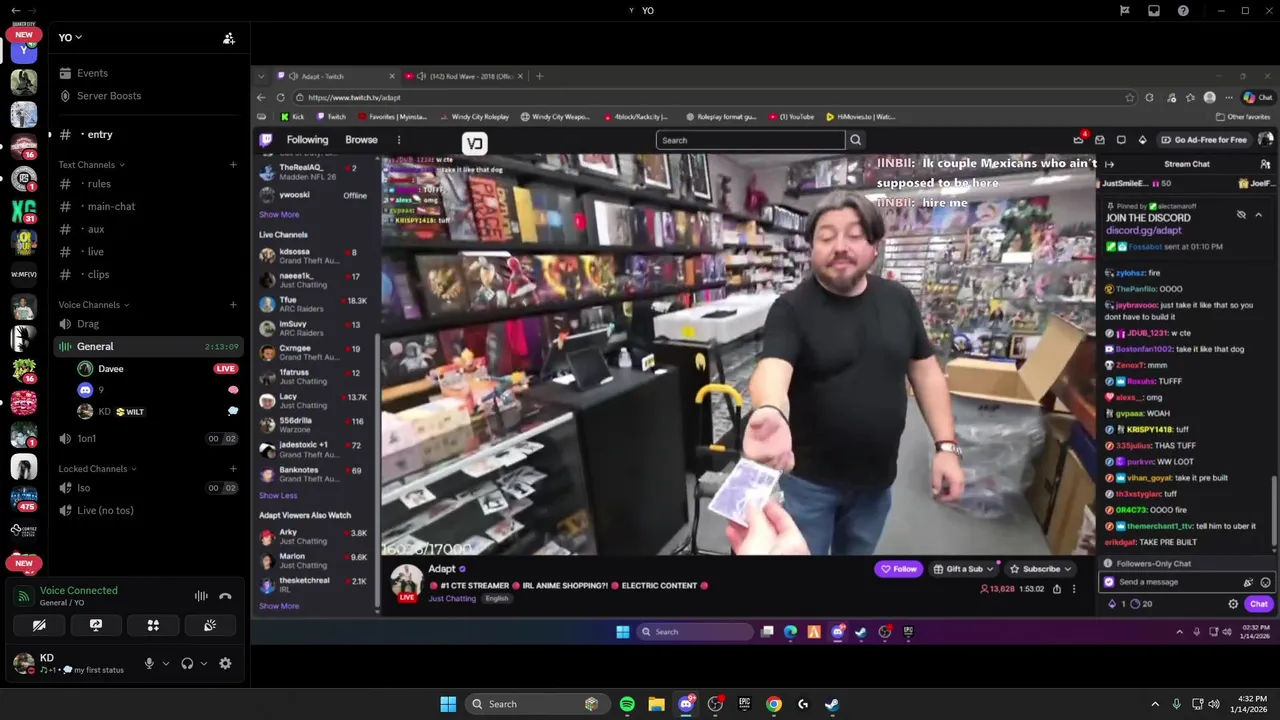Show hidden system tray icons chevron

tap(1155, 704)
